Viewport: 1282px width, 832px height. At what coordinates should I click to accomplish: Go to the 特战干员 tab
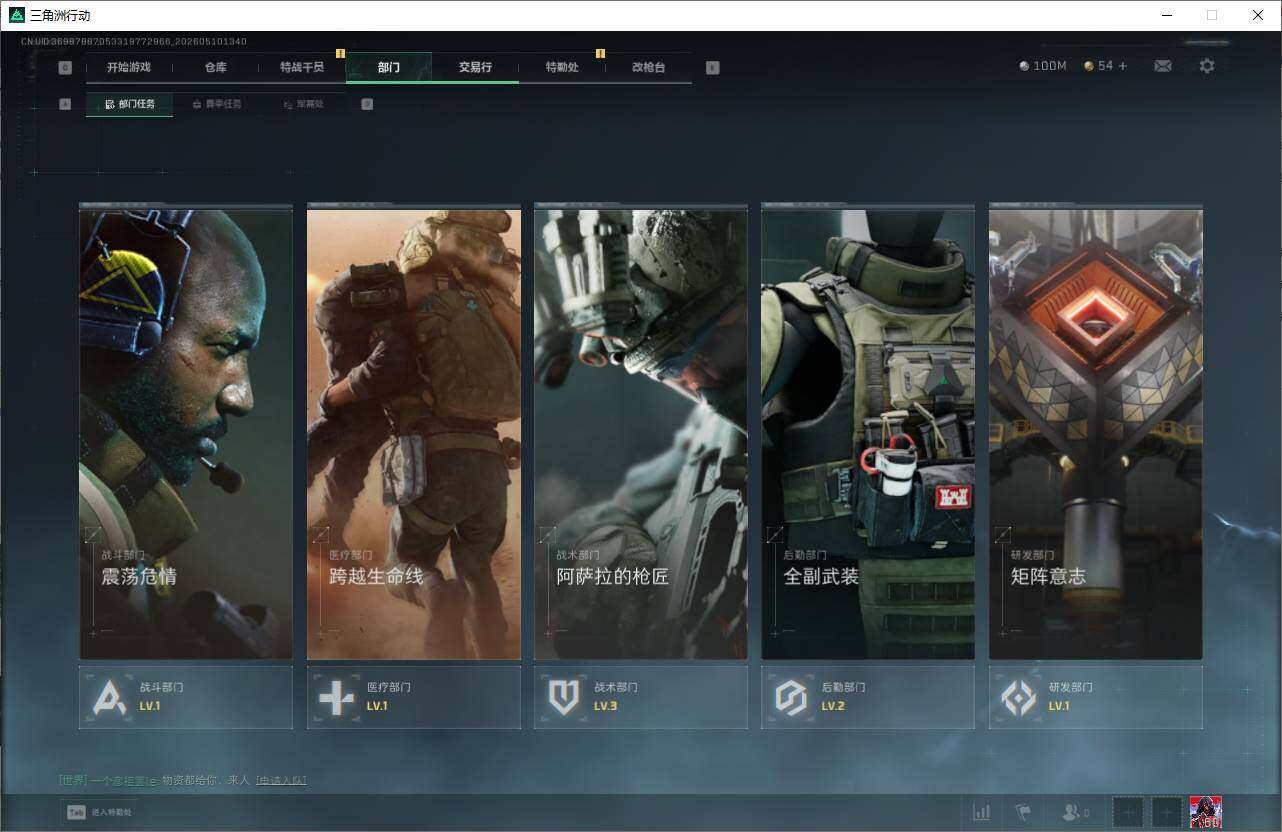click(x=302, y=67)
